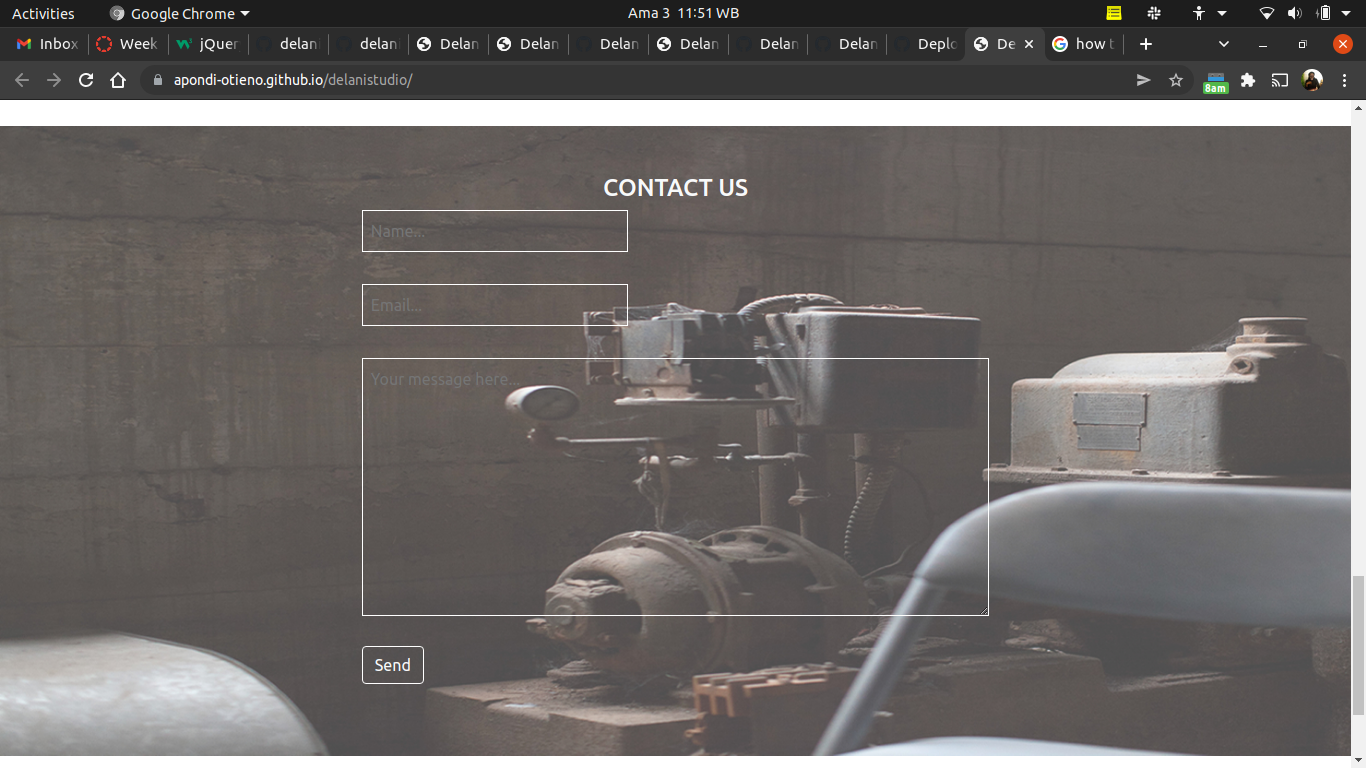Click the Name input field
1366x768 pixels.
tap(494, 231)
